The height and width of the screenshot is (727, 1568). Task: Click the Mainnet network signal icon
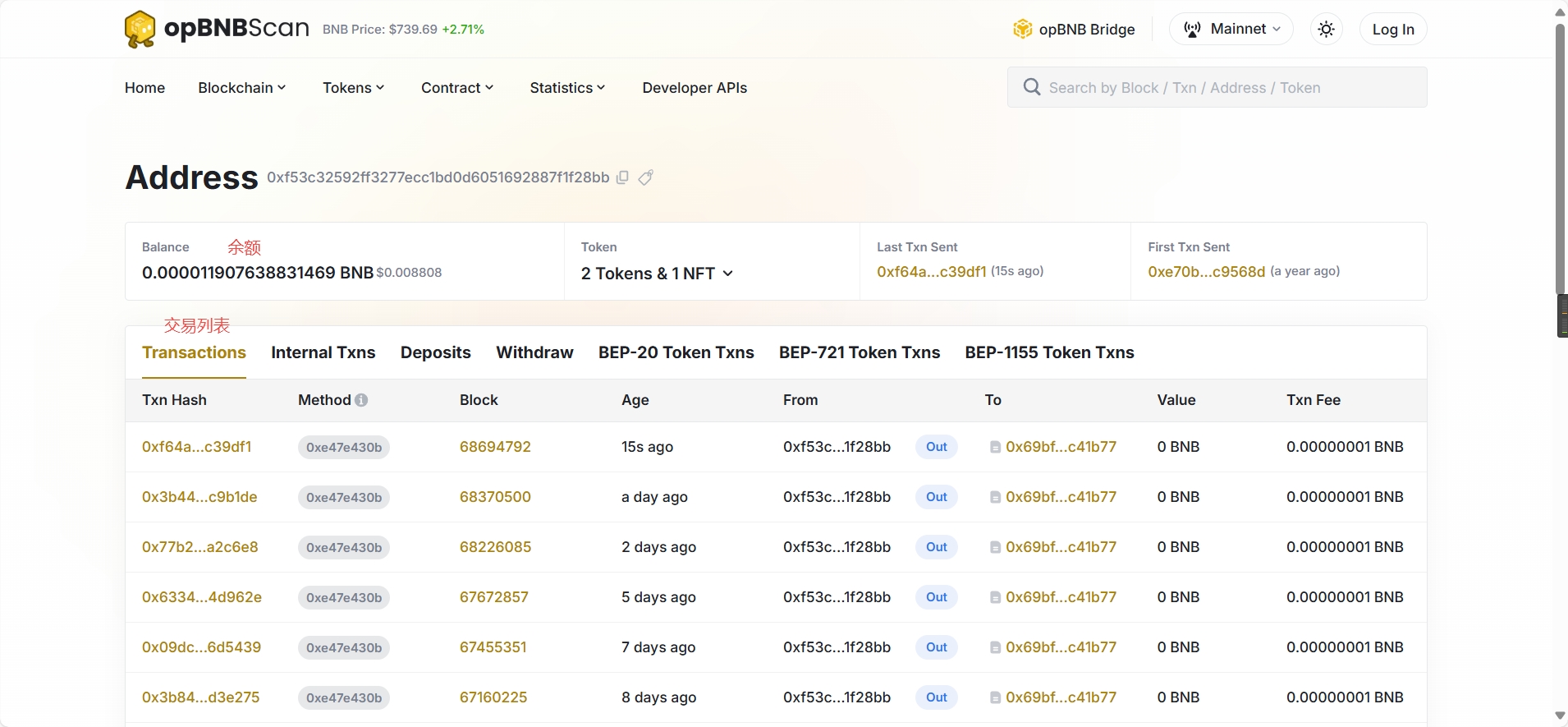[1192, 30]
